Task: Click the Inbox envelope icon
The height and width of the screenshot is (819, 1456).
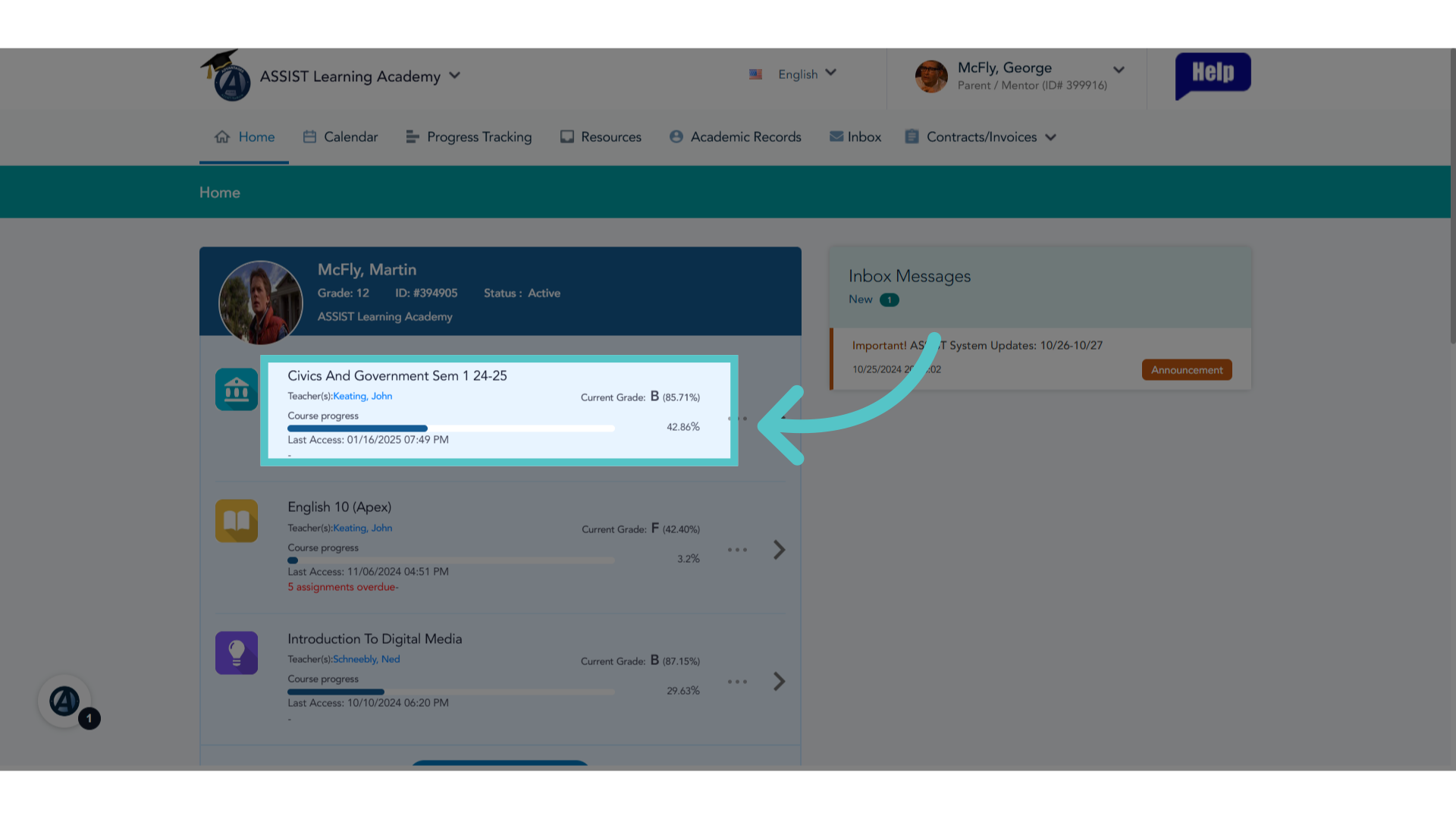Action: 836,136
